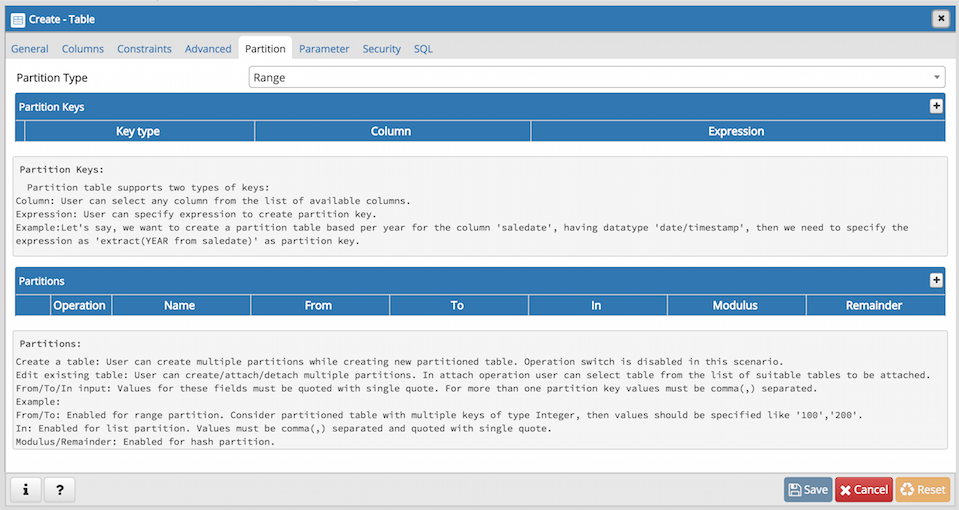959x510 pixels.
Task: Click the Key type column header
Action: tap(138, 131)
